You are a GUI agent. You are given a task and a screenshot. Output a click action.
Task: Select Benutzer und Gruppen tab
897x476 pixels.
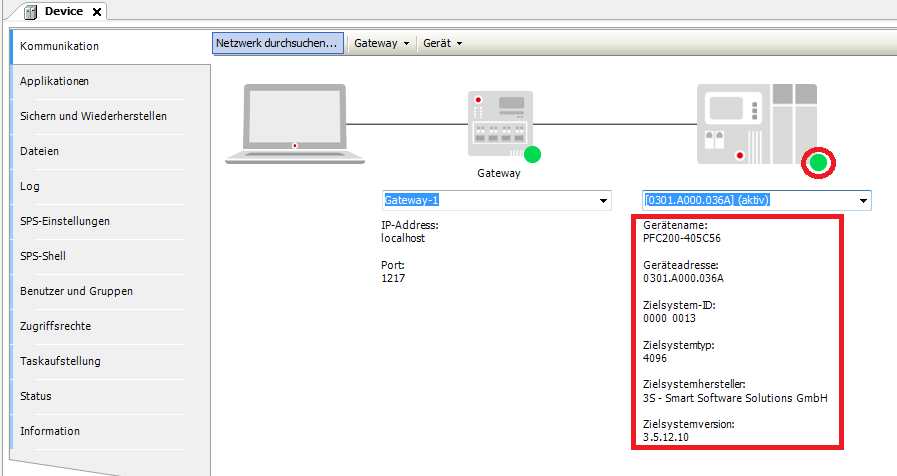coord(76,291)
